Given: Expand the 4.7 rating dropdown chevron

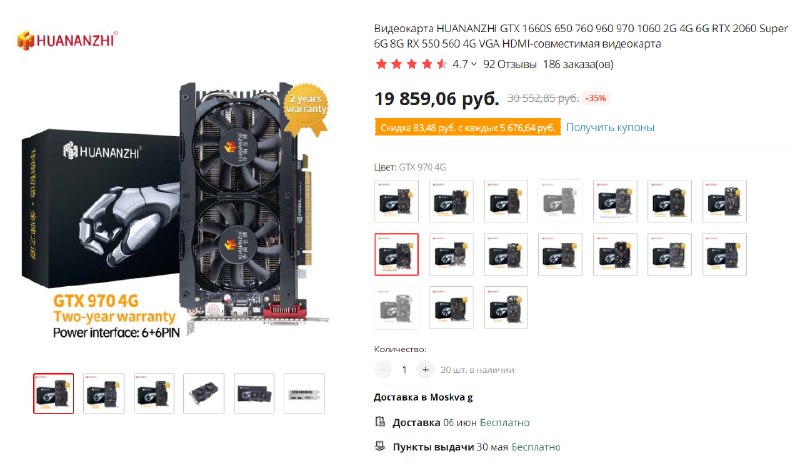Looking at the screenshot, I should 474,64.
